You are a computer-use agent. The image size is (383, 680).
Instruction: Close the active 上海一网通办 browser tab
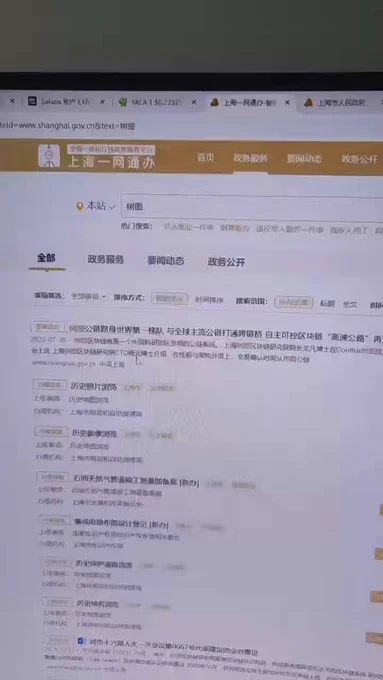coord(287,103)
